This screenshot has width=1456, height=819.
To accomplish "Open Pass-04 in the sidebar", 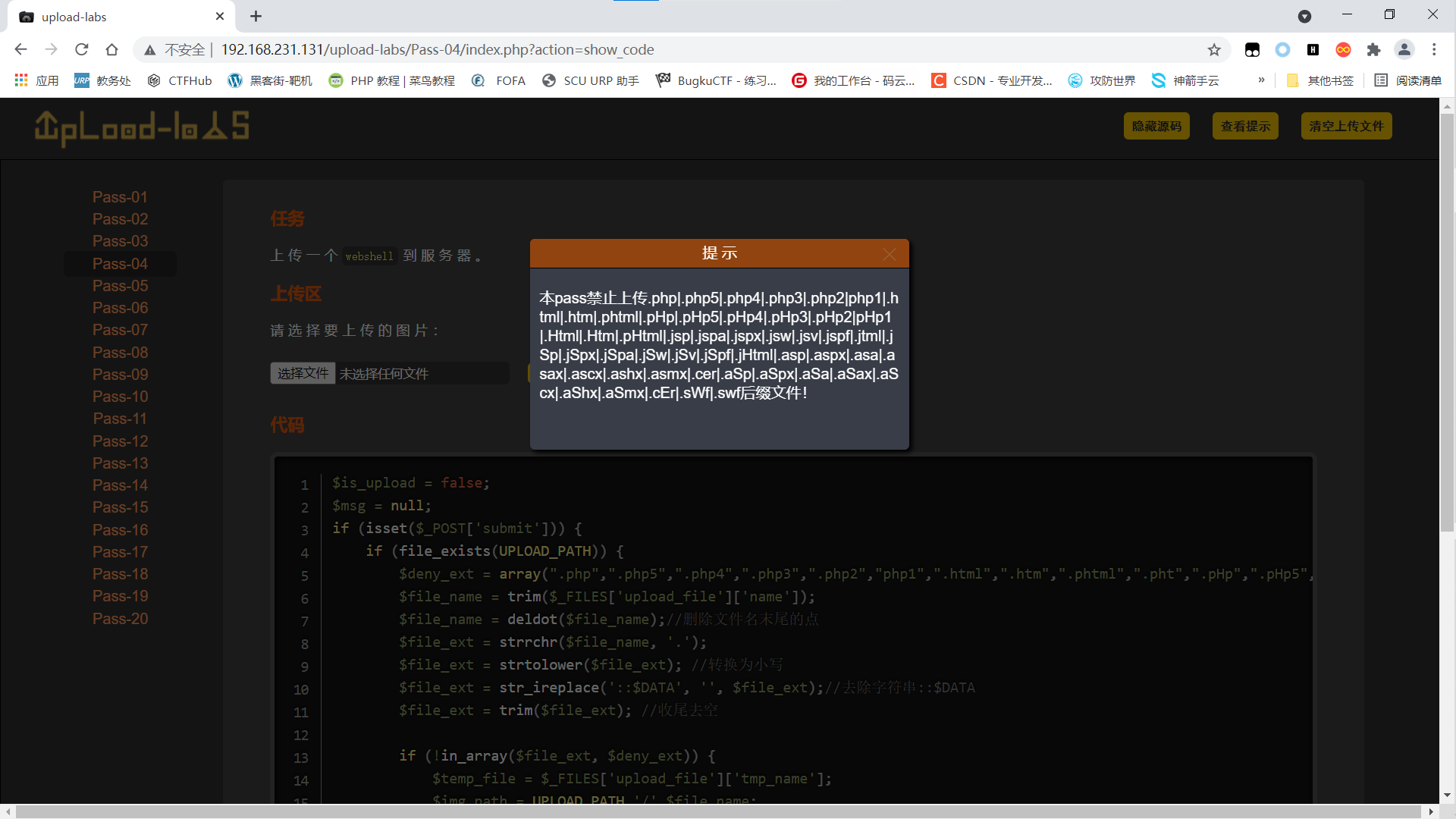I will 120,264.
